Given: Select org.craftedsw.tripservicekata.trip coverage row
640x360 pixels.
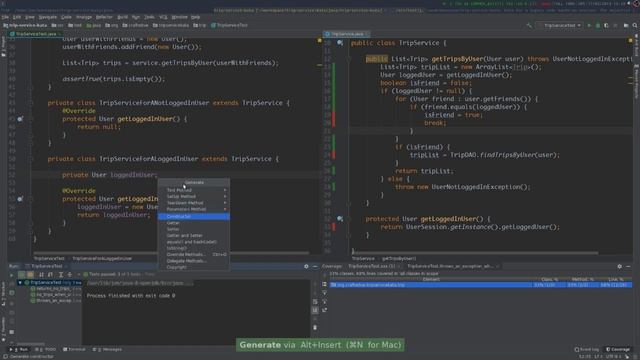Looking at the screenshot, I should click(x=481, y=285).
